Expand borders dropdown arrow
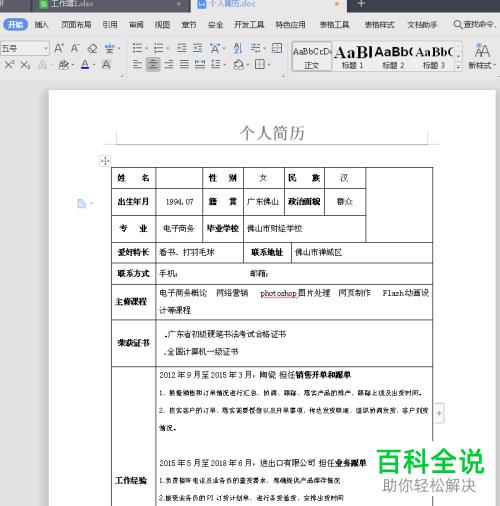Viewport: 500px width, 506px height. pyautogui.click(x=269, y=65)
